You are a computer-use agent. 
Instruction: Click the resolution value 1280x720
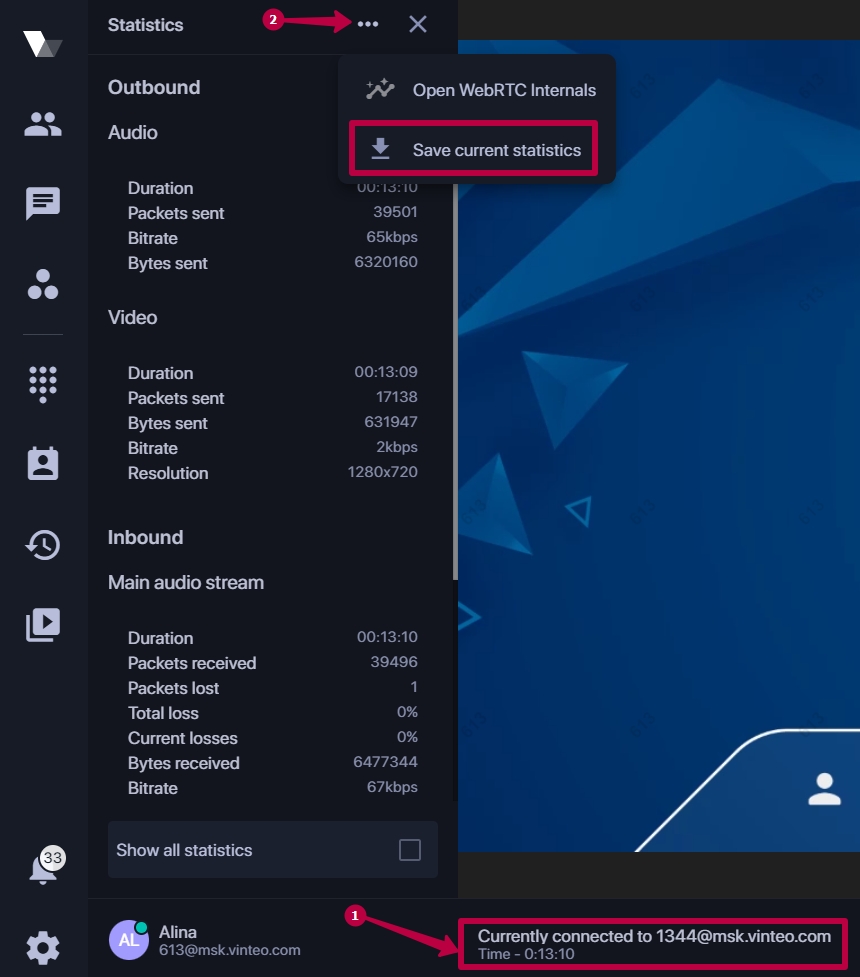(x=382, y=472)
